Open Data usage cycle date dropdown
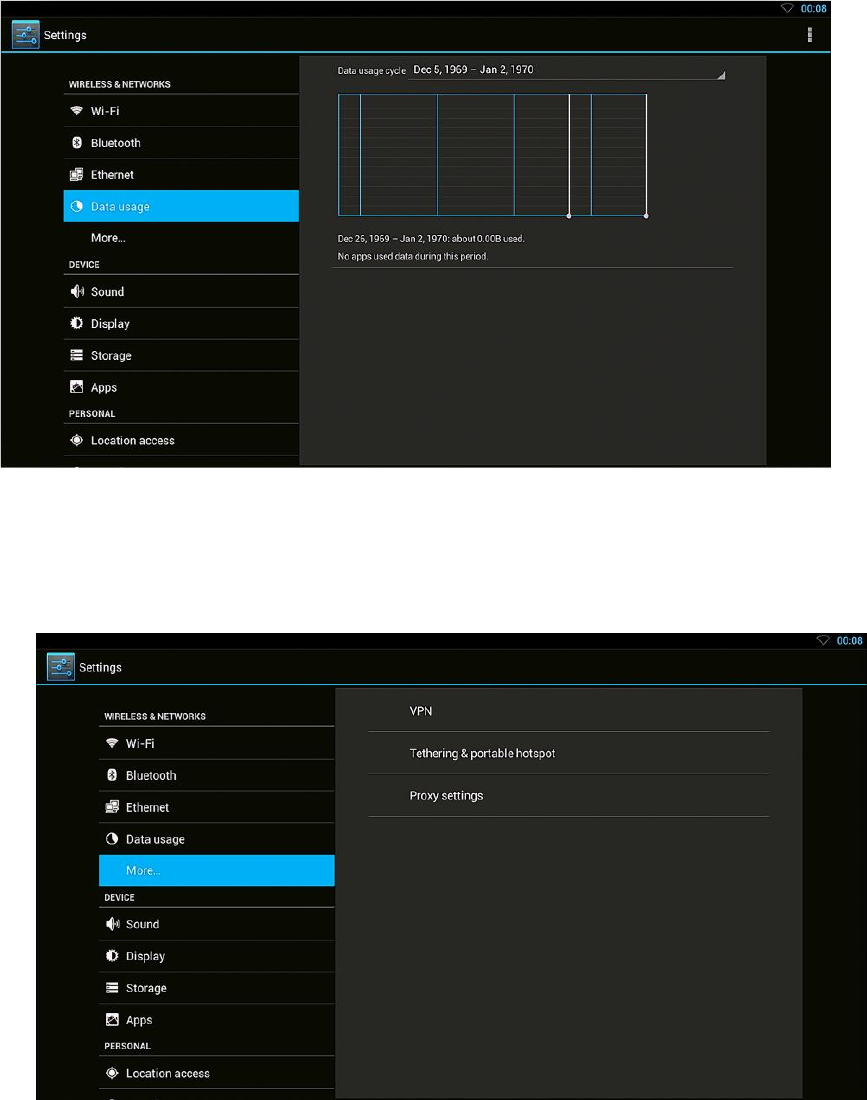 click(567, 70)
